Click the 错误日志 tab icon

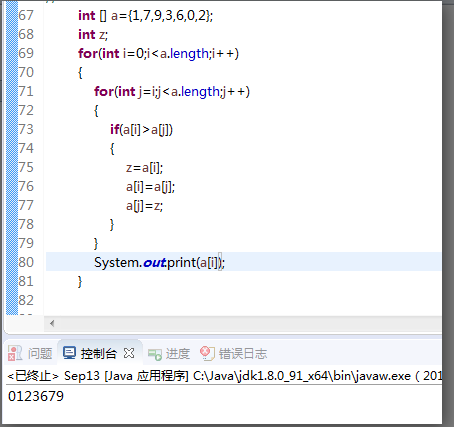pyautogui.click(x=207, y=353)
